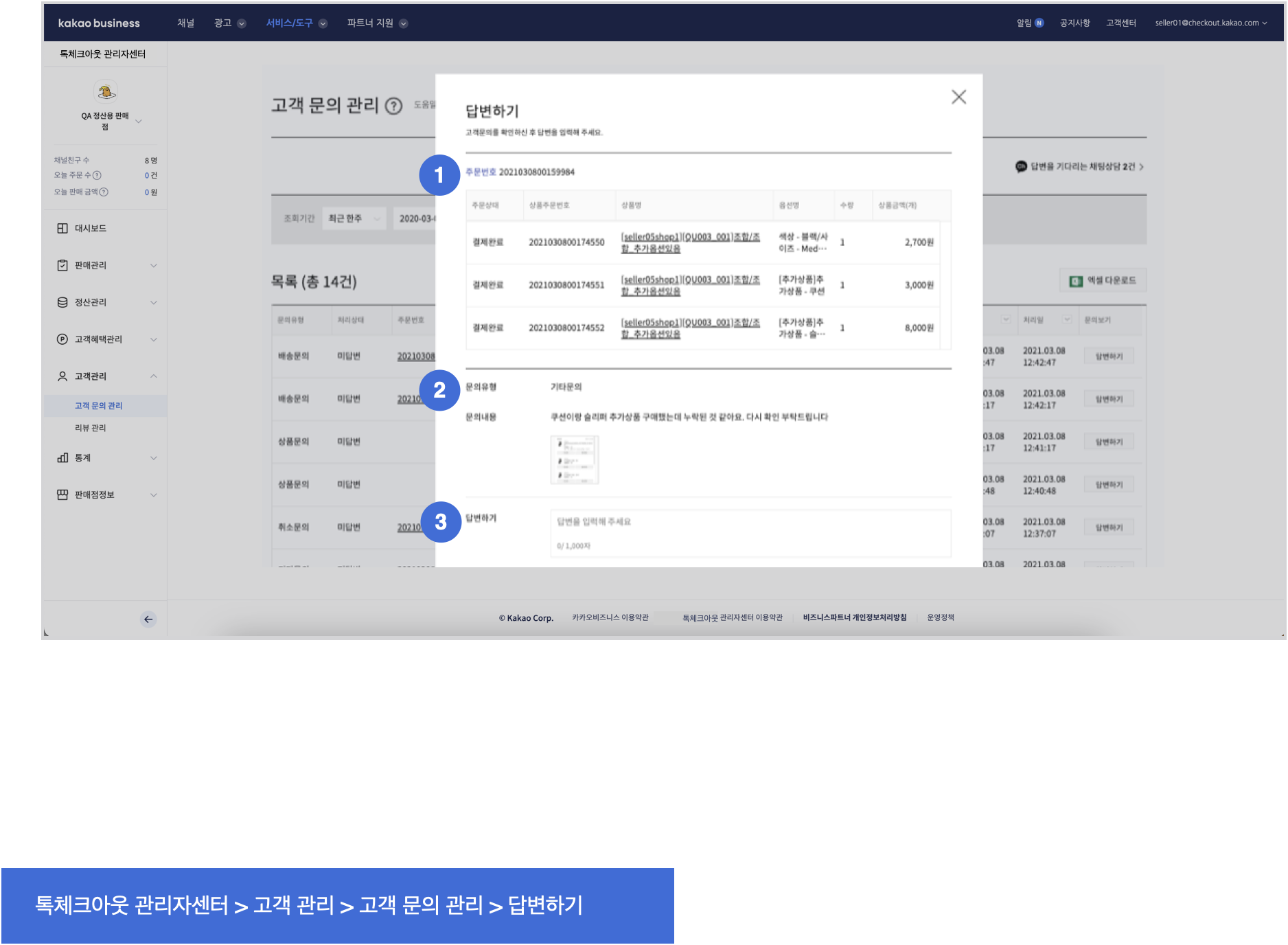Viewport: 1288px width, 945px height.
Task: Expand the 정산관리 sidebar menu
Action: point(106,302)
